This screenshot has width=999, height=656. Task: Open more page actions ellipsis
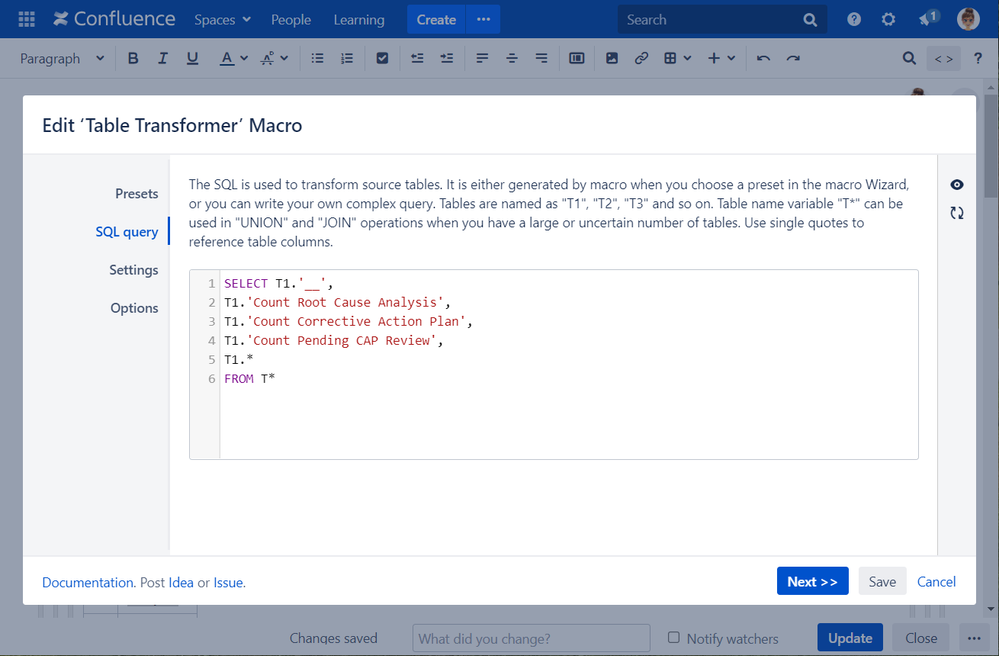click(974, 638)
